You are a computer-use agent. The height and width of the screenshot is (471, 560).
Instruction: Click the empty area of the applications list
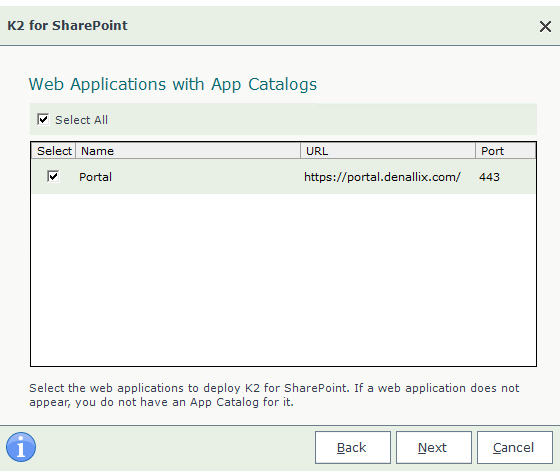pos(284,280)
